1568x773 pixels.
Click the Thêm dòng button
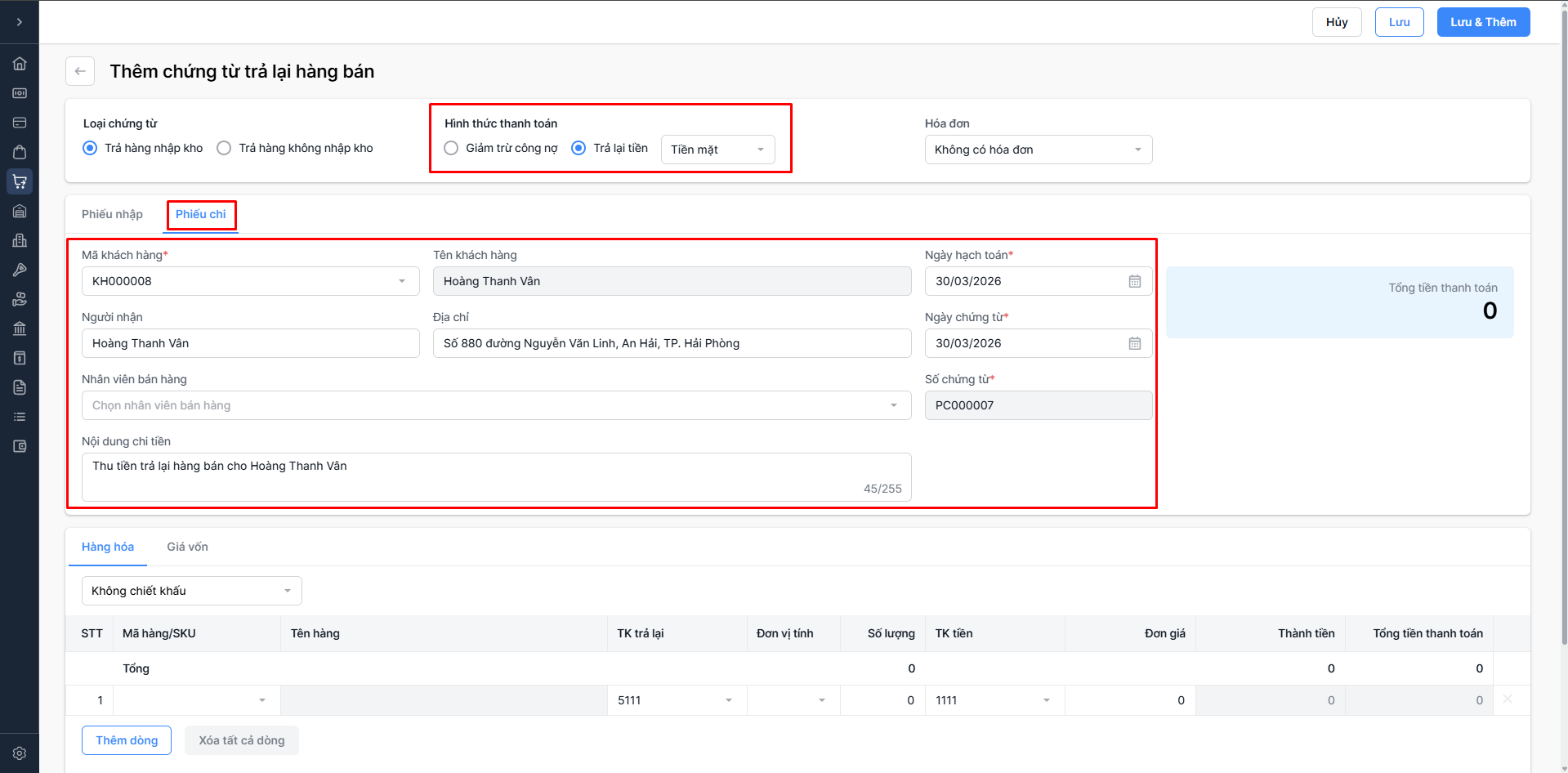coord(127,740)
